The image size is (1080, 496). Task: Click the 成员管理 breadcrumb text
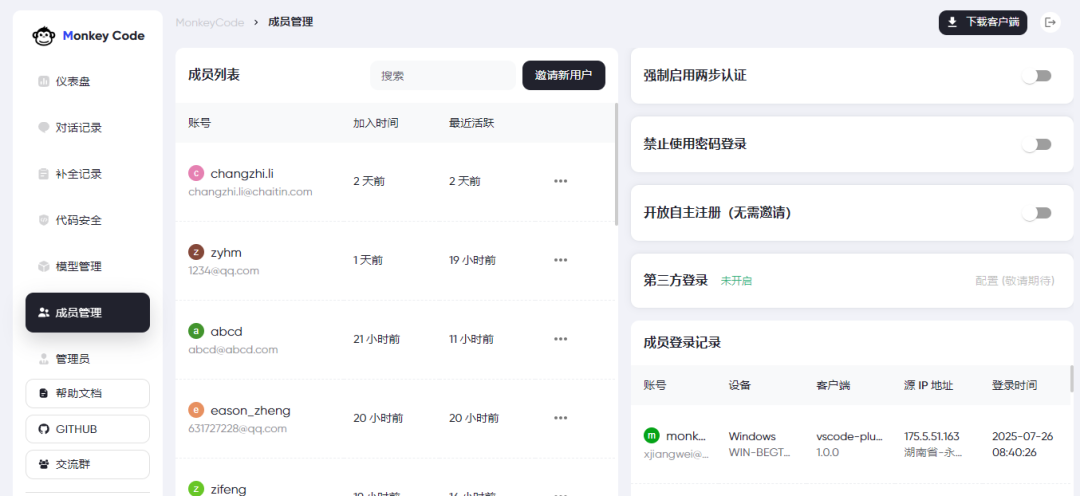pos(291,22)
